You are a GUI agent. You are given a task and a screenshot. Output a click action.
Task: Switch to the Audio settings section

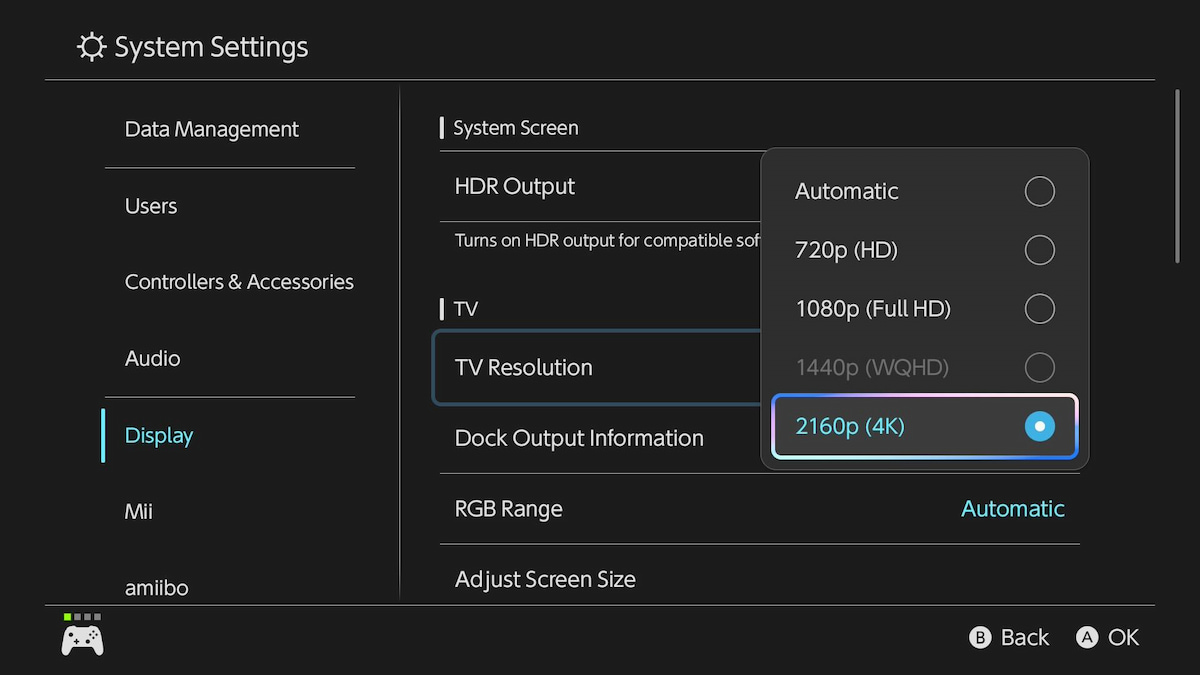tap(153, 358)
